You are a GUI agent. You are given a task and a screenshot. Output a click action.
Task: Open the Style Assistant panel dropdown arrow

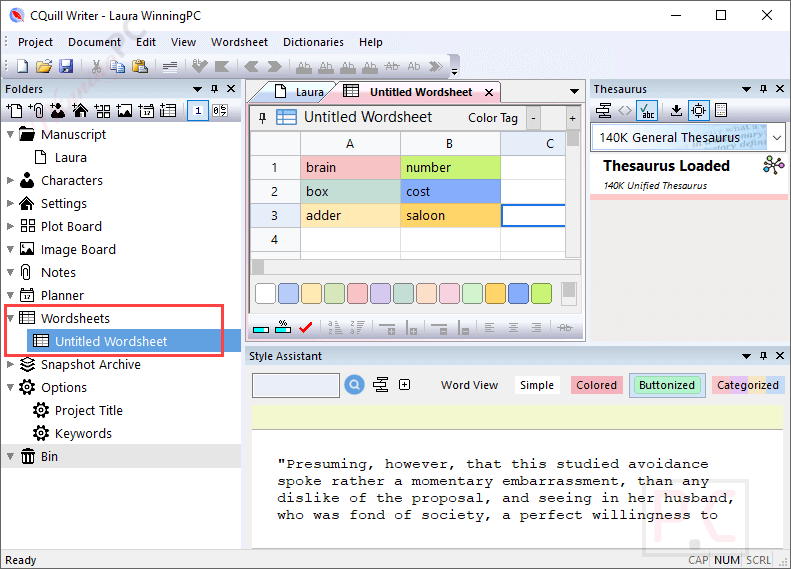746,356
